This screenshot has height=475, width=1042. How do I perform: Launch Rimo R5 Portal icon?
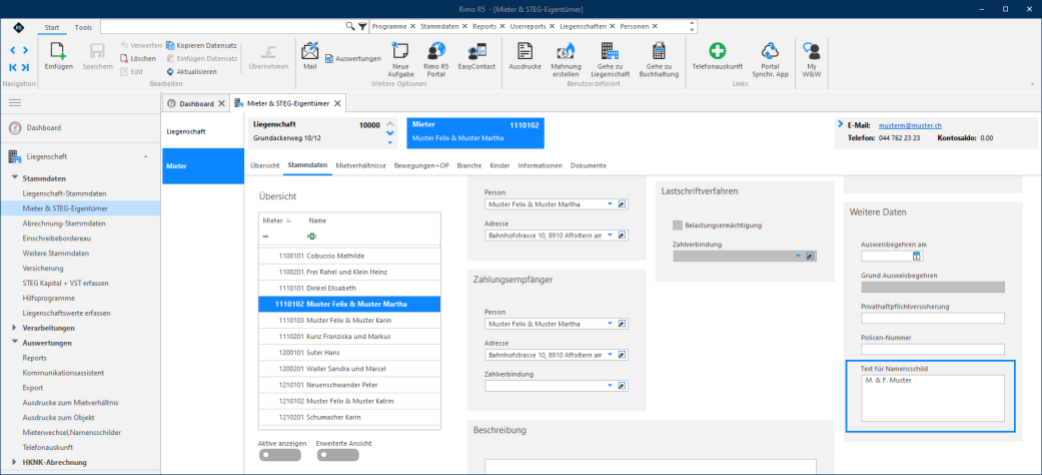(x=436, y=50)
